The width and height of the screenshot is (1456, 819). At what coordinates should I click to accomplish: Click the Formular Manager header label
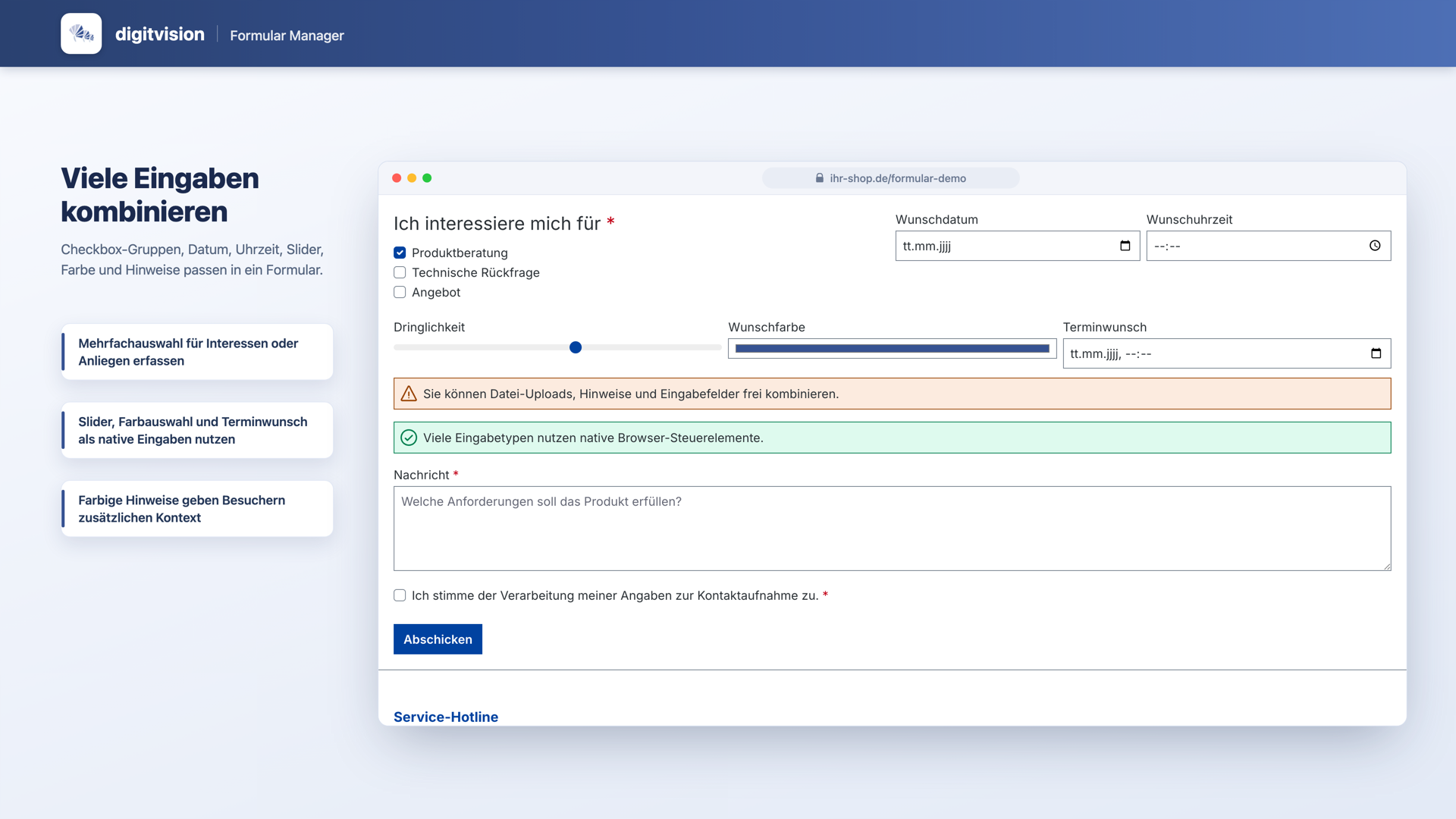coord(287,36)
